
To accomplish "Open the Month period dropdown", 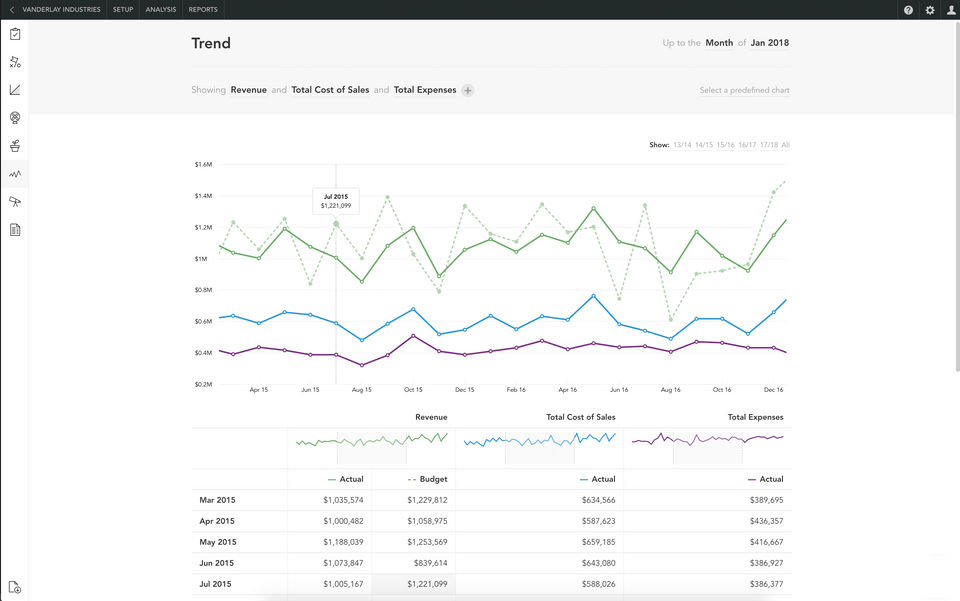I will [719, 43].
